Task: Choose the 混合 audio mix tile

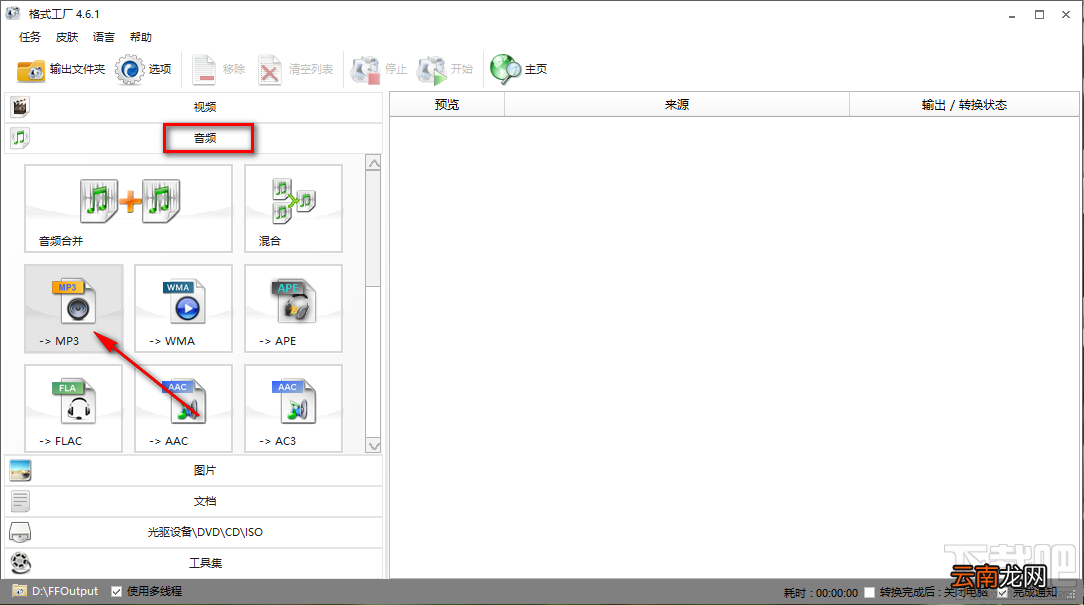Action: point(293,209)
